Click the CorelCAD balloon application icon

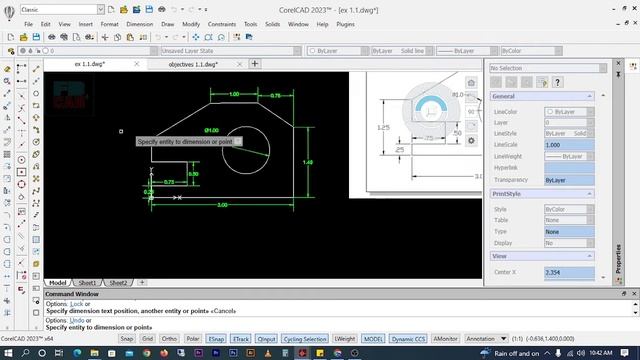9,12
